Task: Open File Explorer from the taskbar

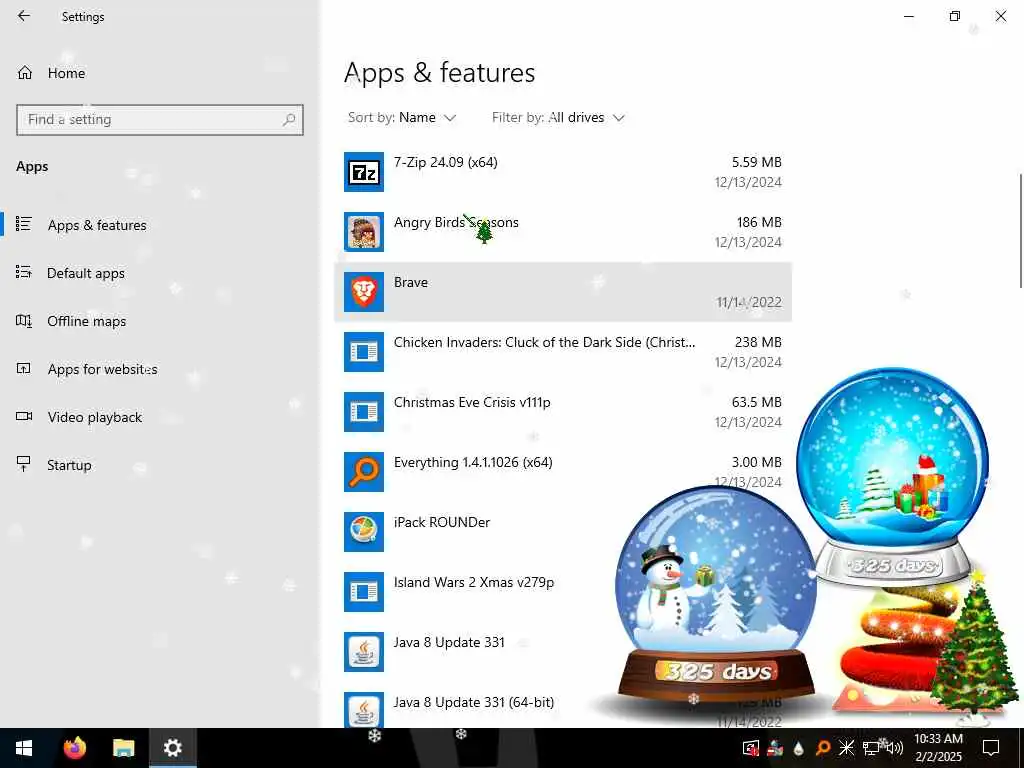Action: click(x=123, y=748)
